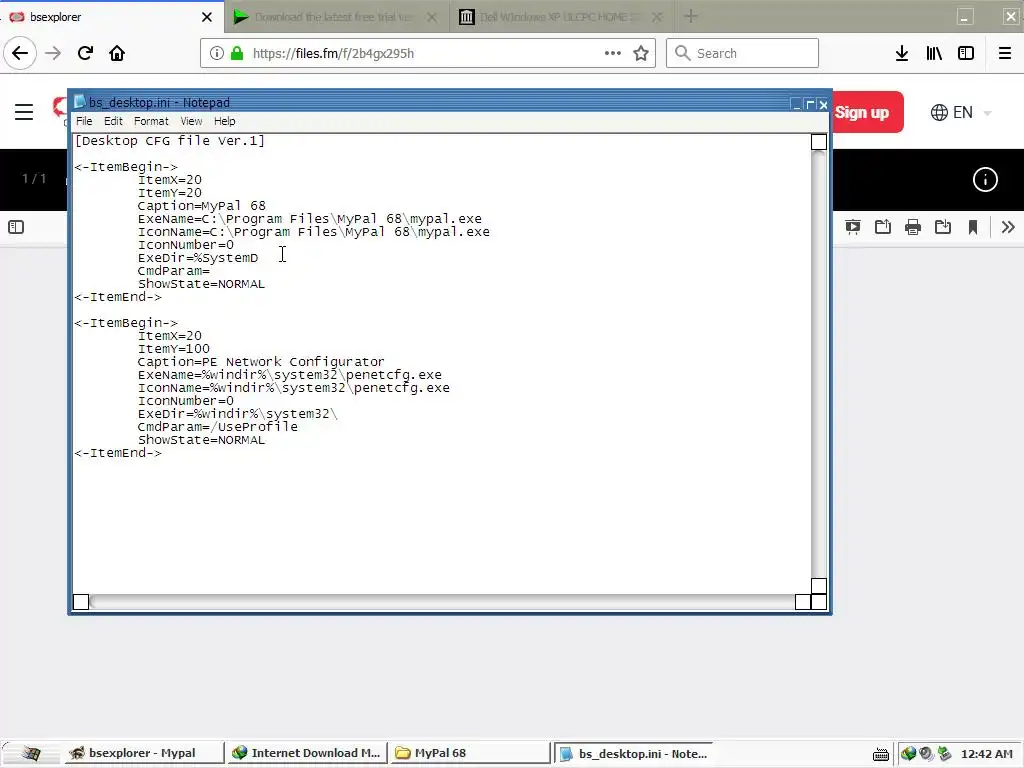Switch to Internet Download Manager taskbar button

point(306,753)
